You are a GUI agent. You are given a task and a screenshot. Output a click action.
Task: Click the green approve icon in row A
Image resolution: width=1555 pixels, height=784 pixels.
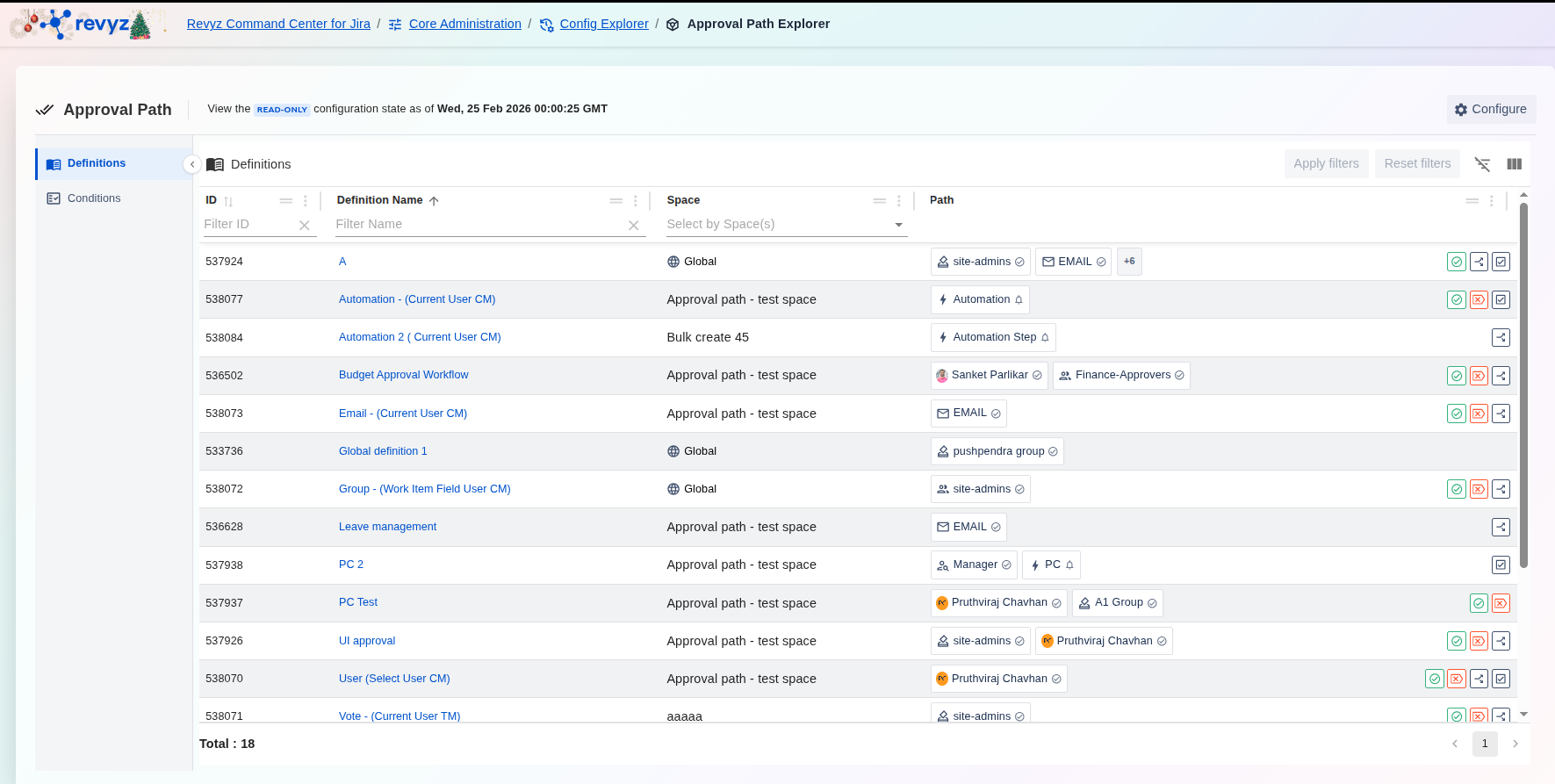(1456, 262)
